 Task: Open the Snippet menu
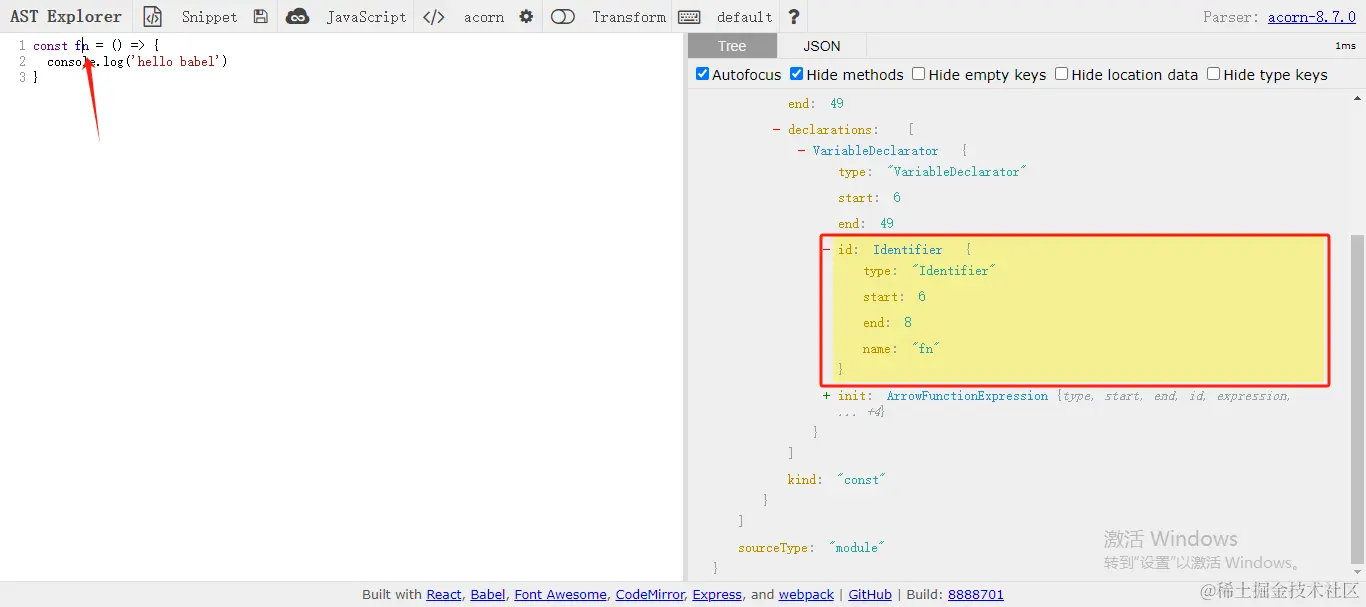(x=210, y=17)
